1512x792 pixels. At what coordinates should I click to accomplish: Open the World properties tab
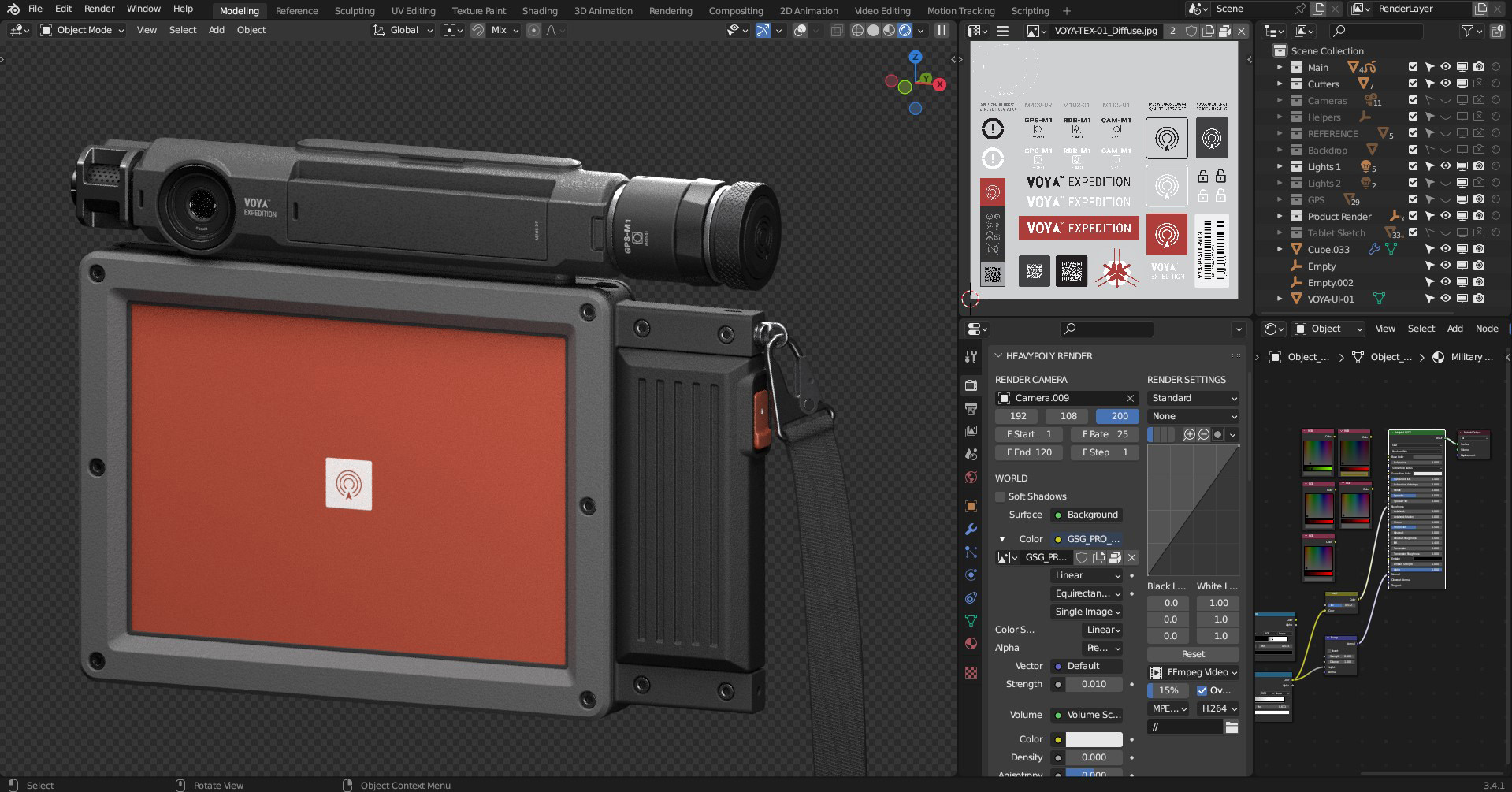tap(971, 478)
